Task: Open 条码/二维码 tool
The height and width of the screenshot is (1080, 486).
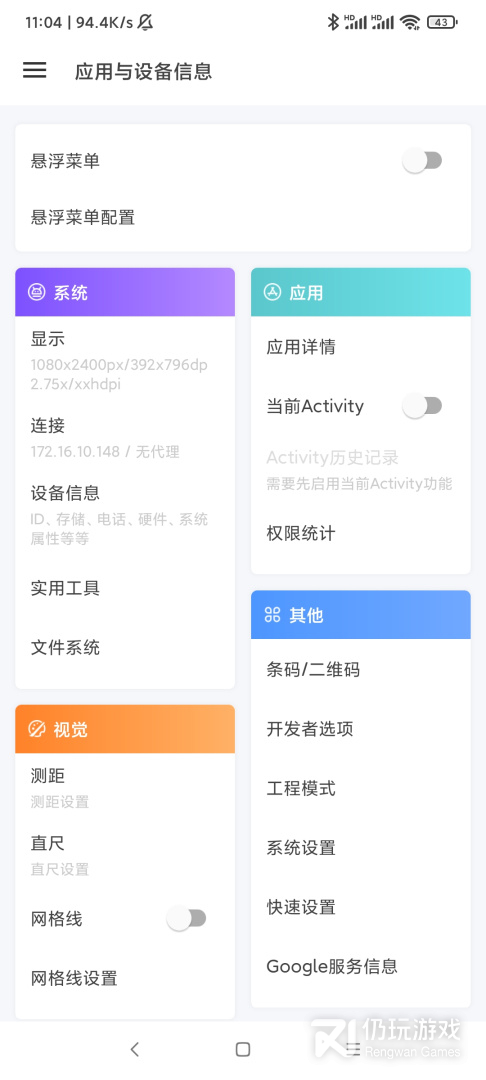Action: (x=361, y=669)
